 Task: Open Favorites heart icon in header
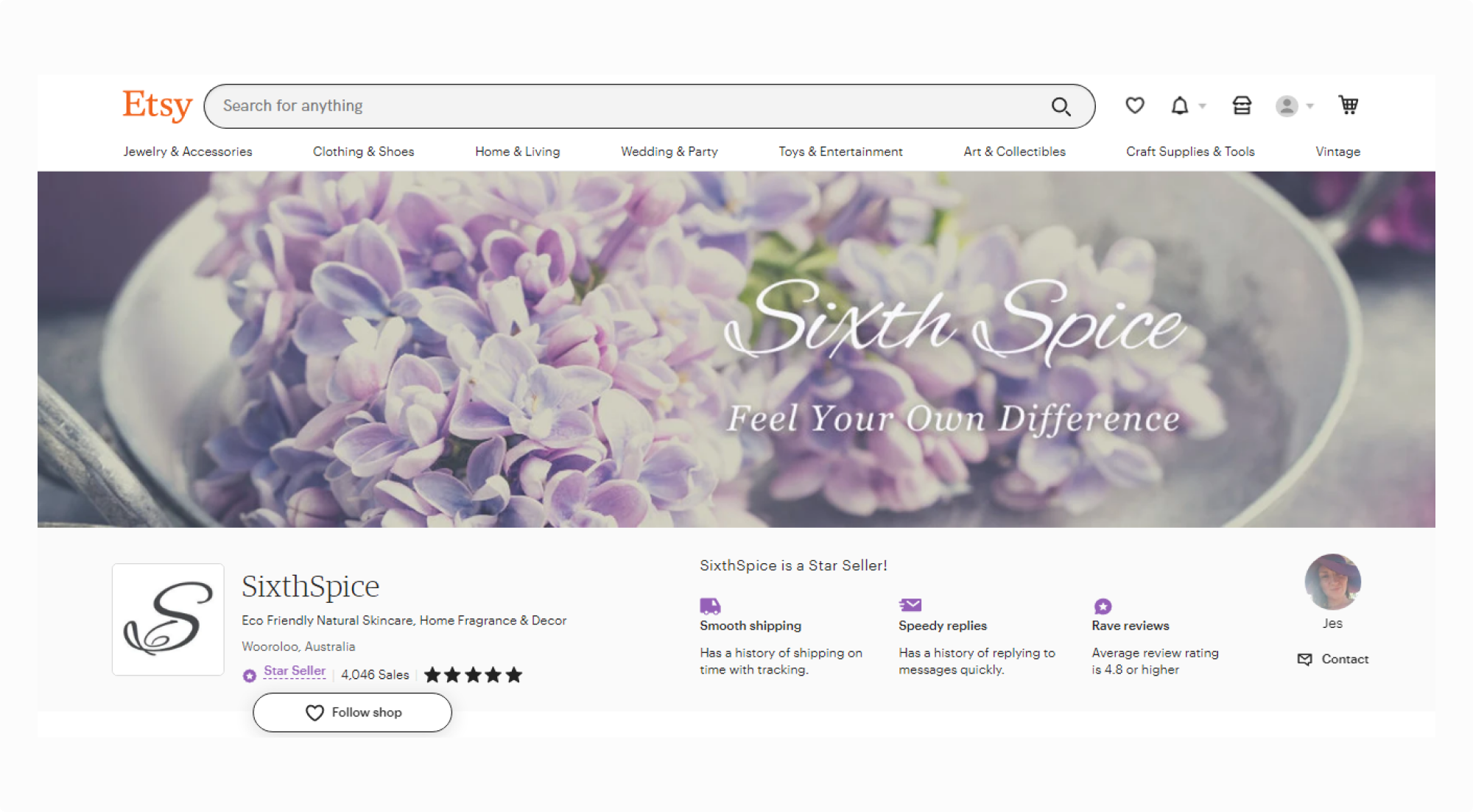tap(1135, 105)
